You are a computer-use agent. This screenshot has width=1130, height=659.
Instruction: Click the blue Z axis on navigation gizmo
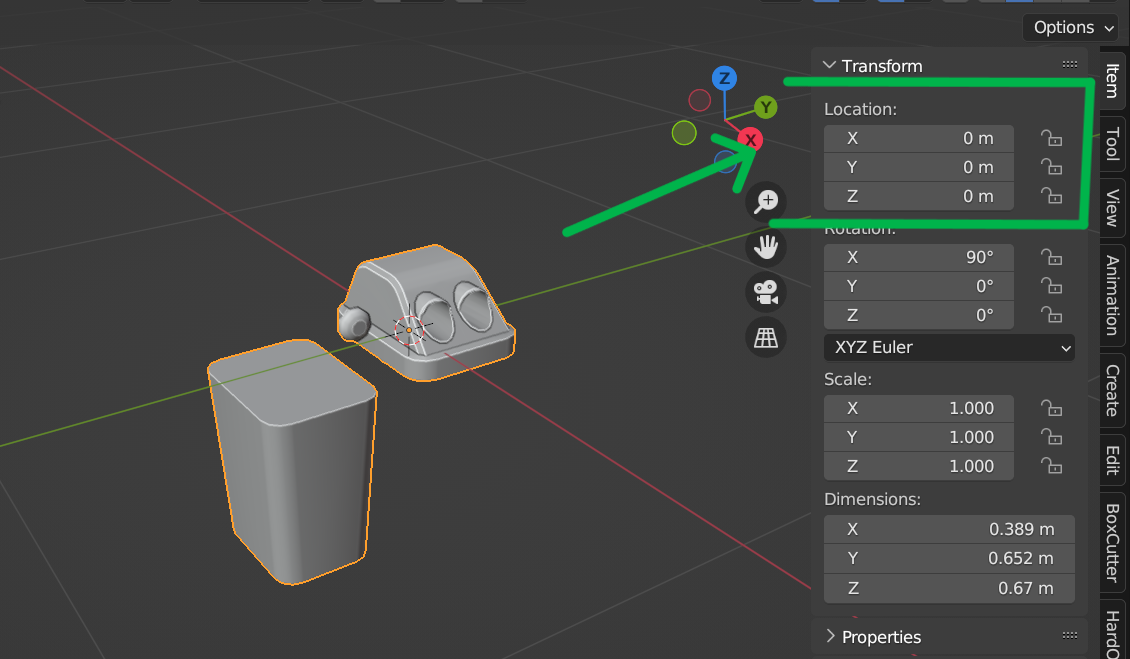coord(723,77)
